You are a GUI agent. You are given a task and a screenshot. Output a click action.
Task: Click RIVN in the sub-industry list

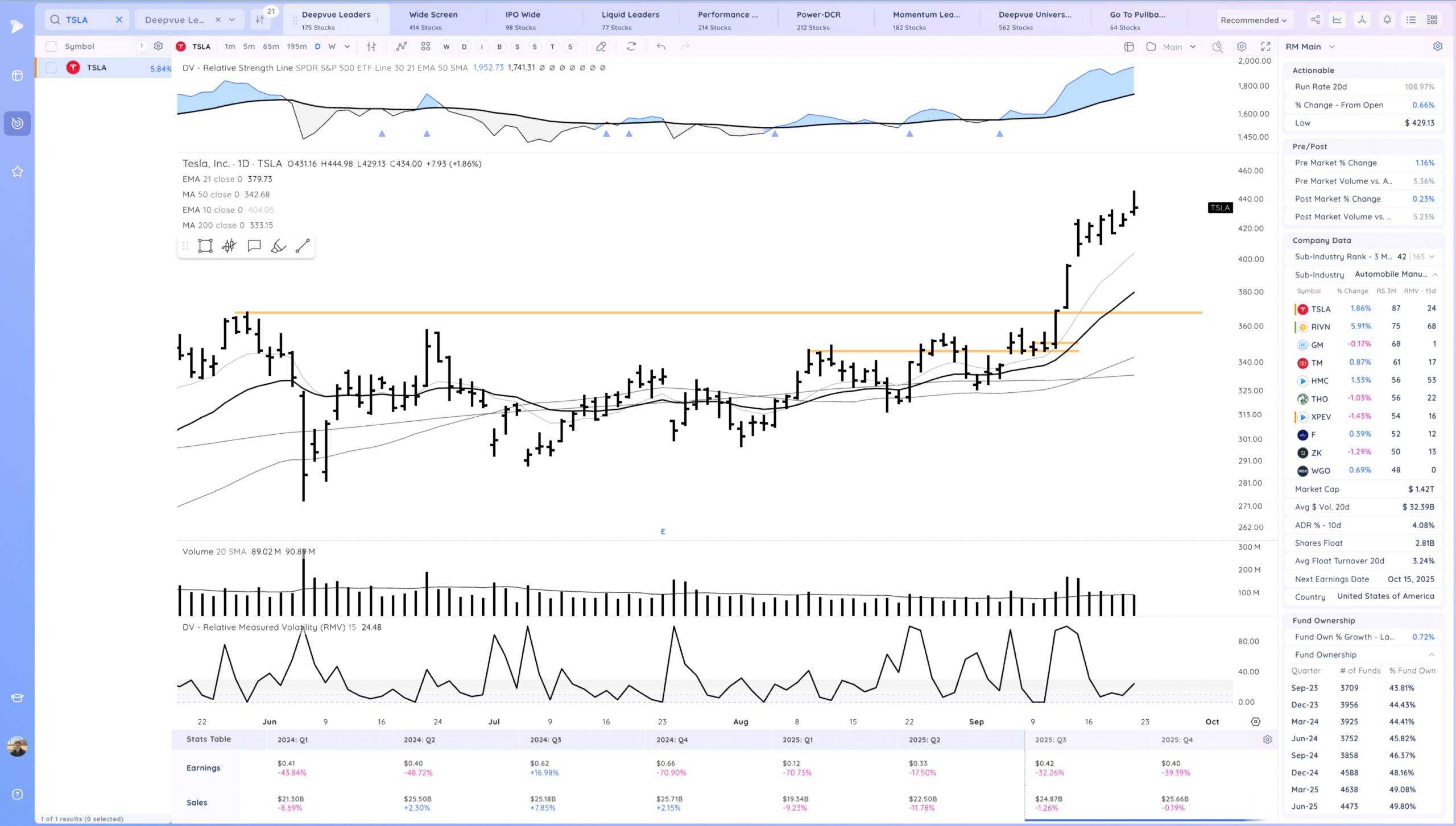[1320, 327]
